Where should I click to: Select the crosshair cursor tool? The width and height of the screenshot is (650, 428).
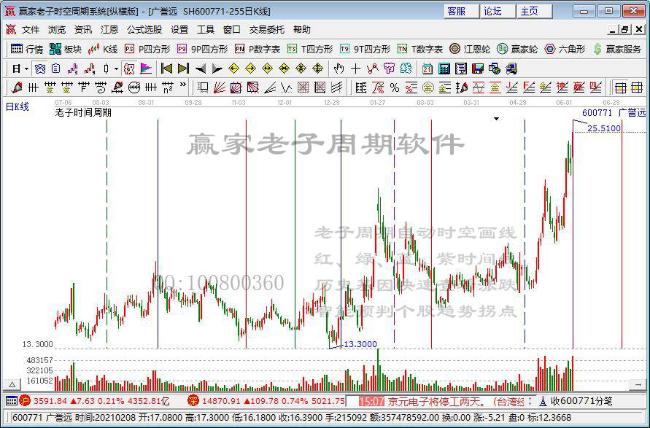(355, 68)
